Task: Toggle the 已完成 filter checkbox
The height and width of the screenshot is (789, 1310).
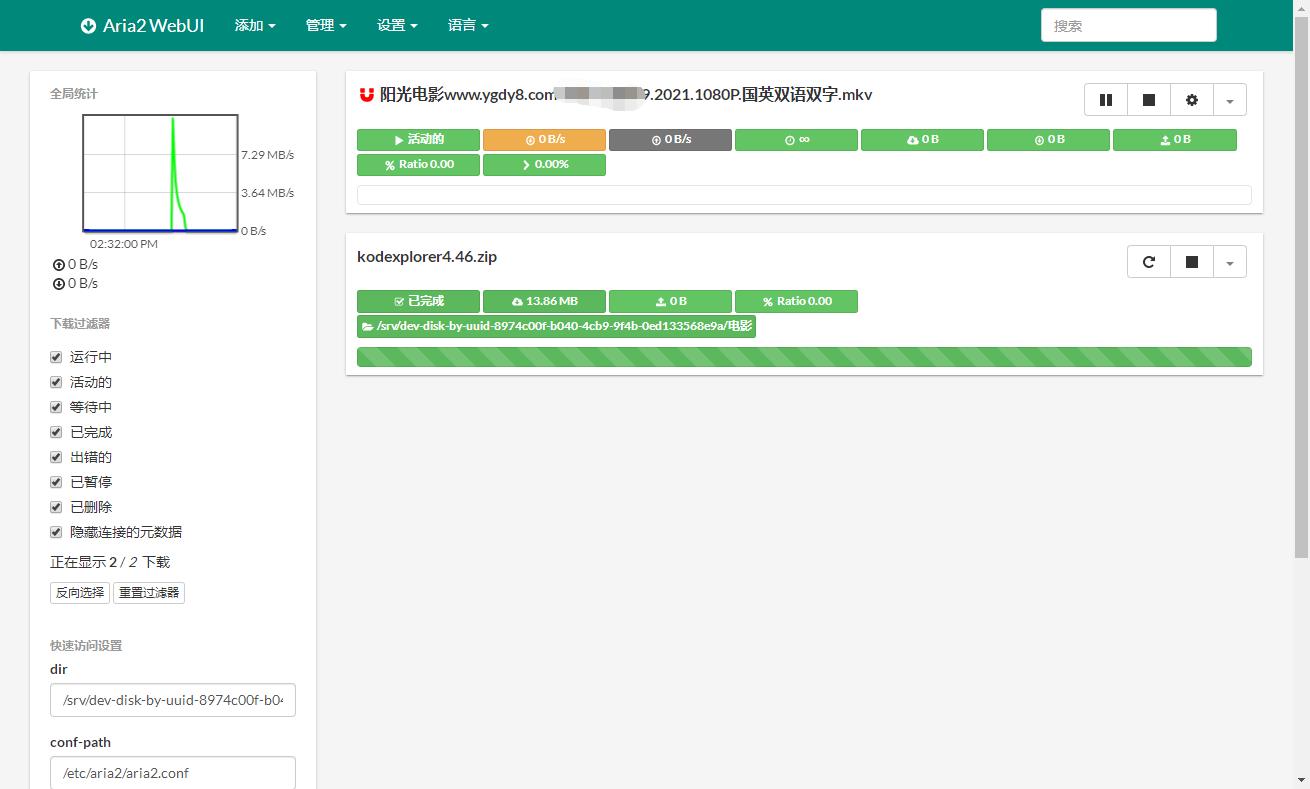Action: [x=57, y=432]
